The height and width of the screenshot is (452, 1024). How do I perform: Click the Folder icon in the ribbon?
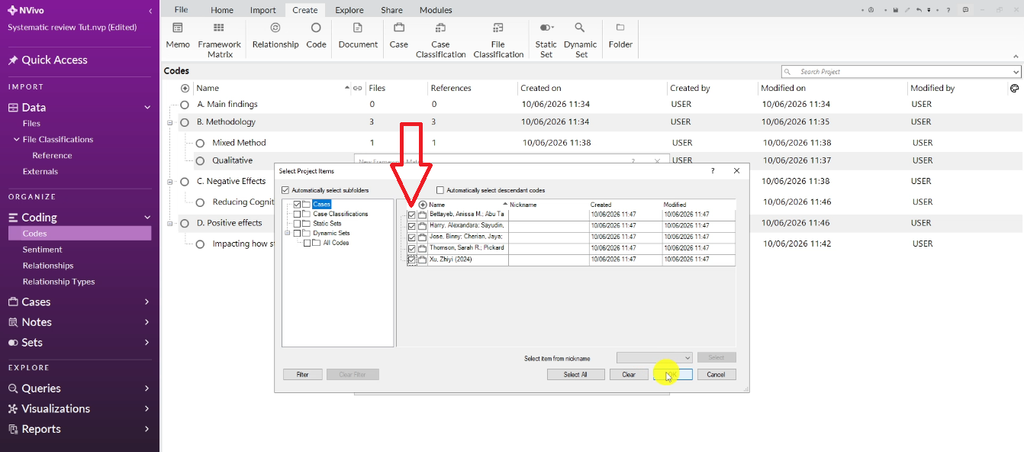click(620, 28)
